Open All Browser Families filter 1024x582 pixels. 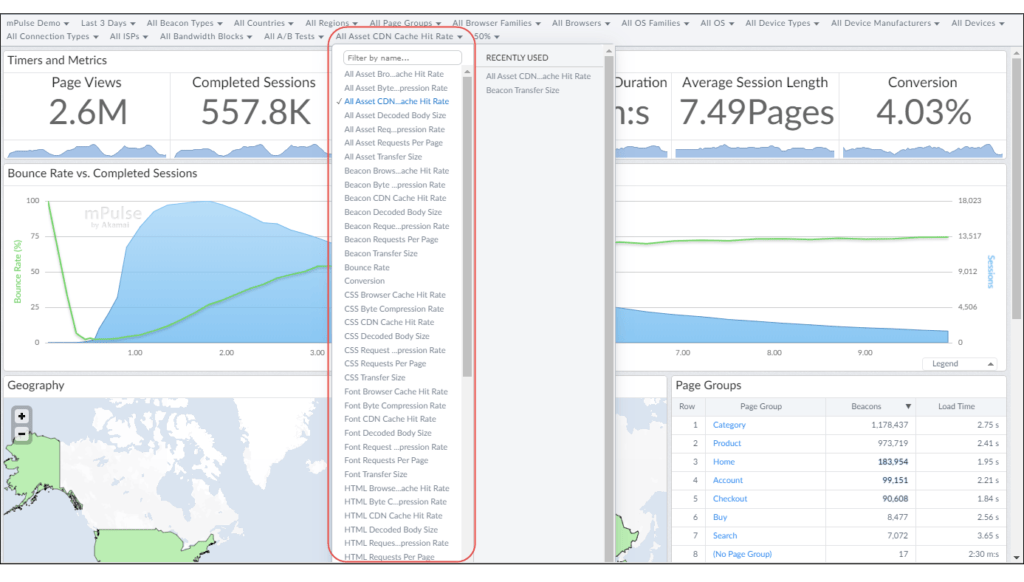tap(496, 23)
